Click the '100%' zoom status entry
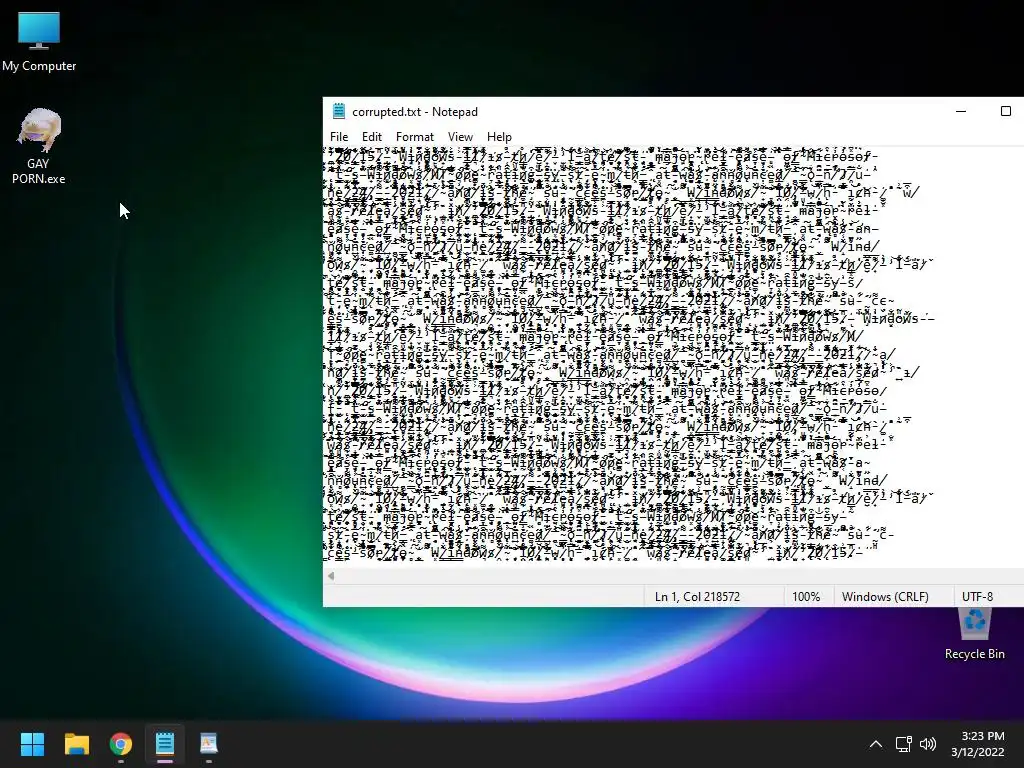The image size is (1024, 768). (x=806, y=596)
